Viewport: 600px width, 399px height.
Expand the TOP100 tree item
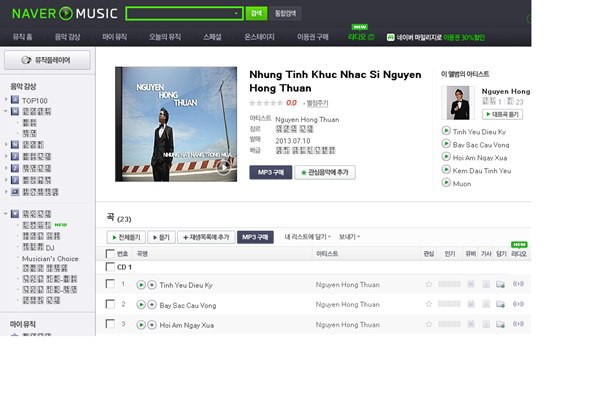(x=6, y=100)
